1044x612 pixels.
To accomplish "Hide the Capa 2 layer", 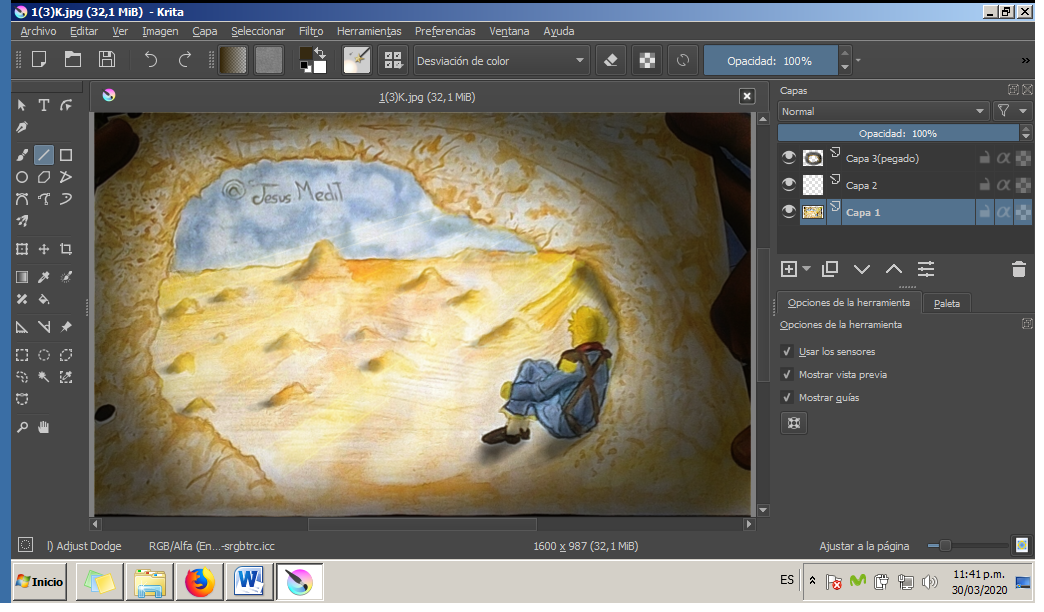I will coord(789,185).
